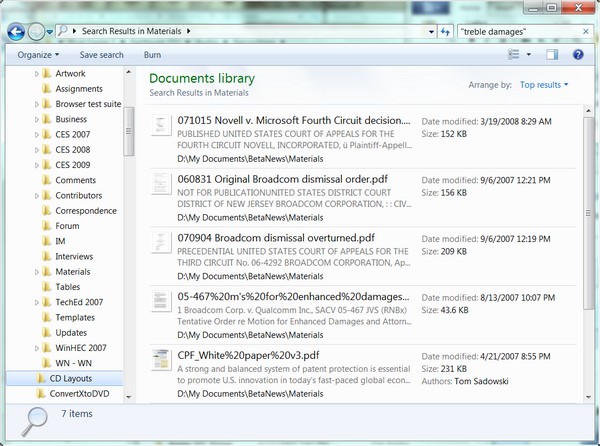The width and height of the screenshot is (600, 446).
Task: Click thumbnail of Original Broadcom dismissal order
Action: pos(161,184)
